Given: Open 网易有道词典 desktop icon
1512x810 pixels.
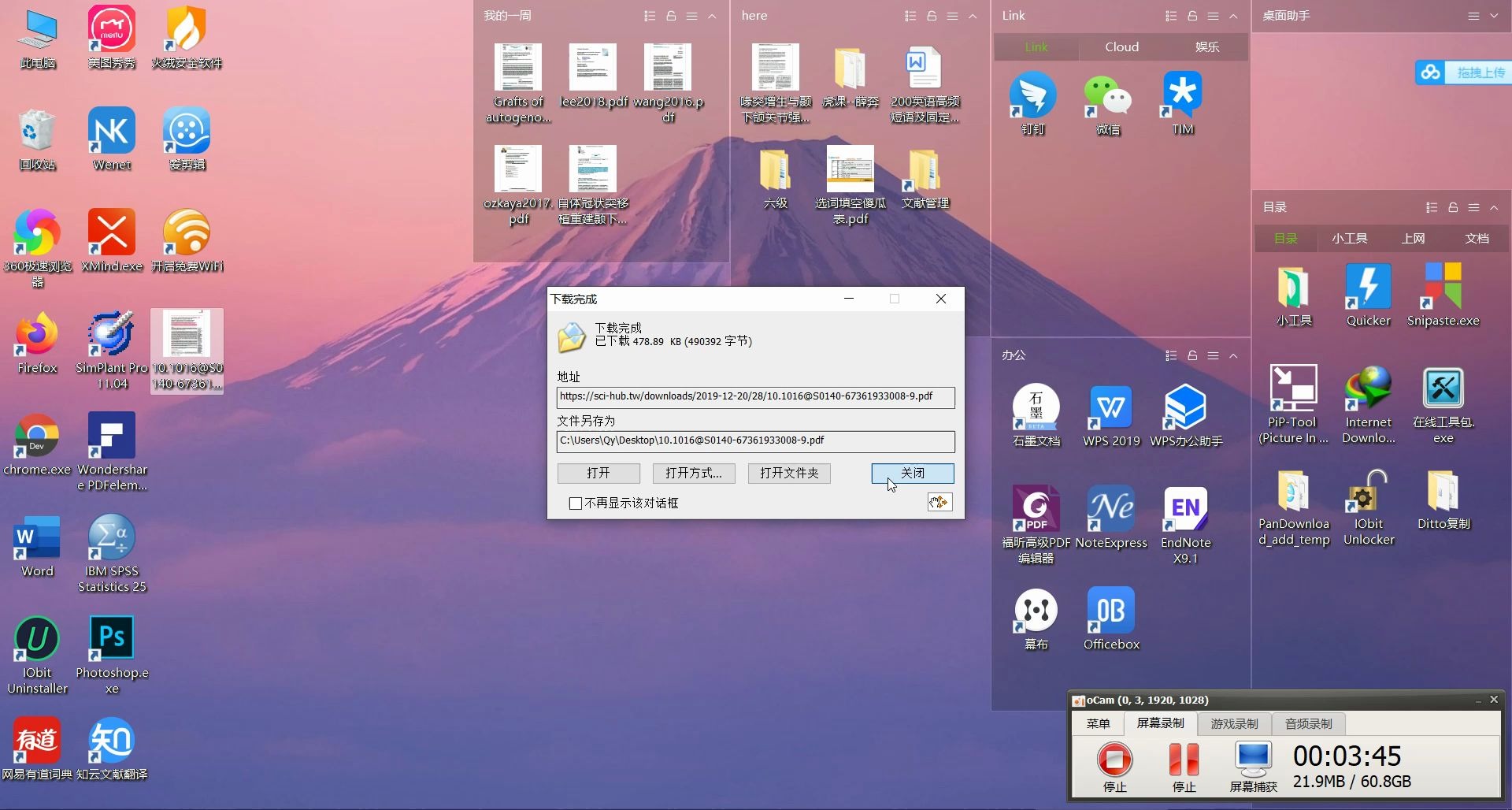Looking at the screenshot, I should pyautogui.click(x=37, y=749).
